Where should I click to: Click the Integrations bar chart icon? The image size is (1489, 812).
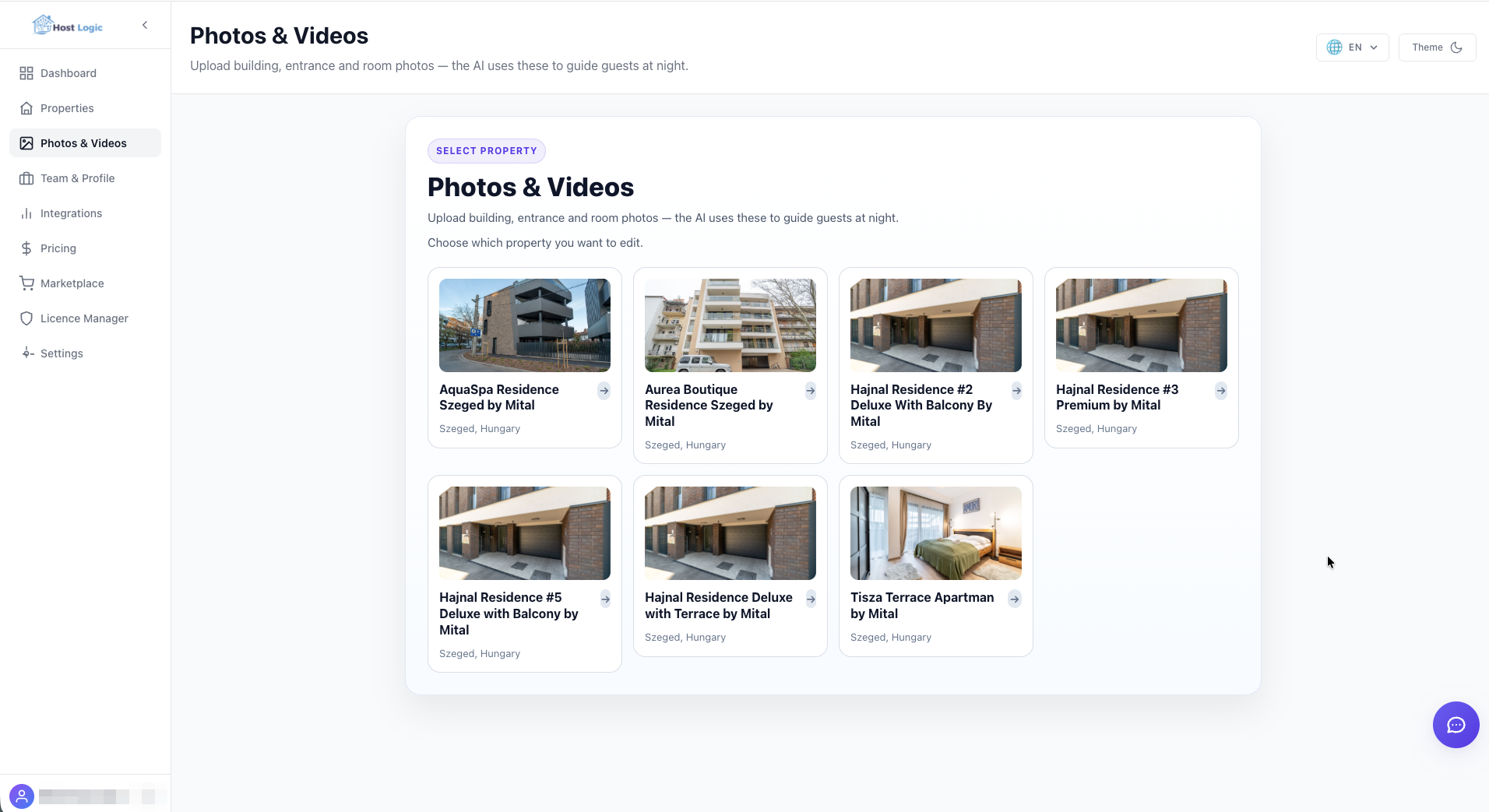26,213
